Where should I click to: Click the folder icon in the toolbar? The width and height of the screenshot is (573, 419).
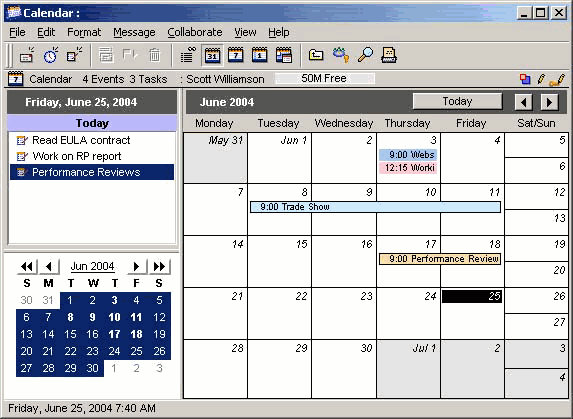click(316, 56)
